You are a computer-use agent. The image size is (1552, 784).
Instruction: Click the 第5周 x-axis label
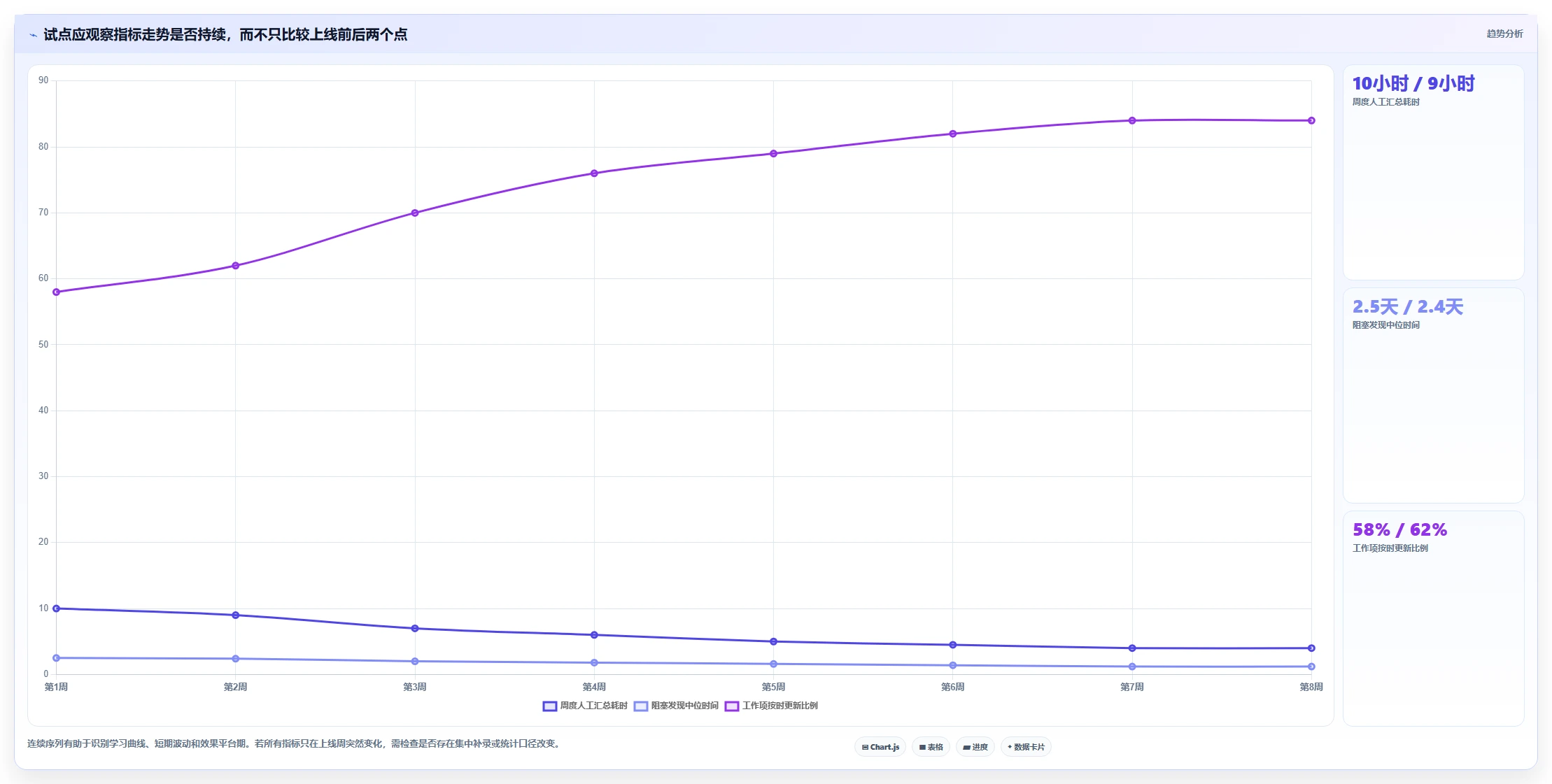pyautogui.click(x=773, y=687)
